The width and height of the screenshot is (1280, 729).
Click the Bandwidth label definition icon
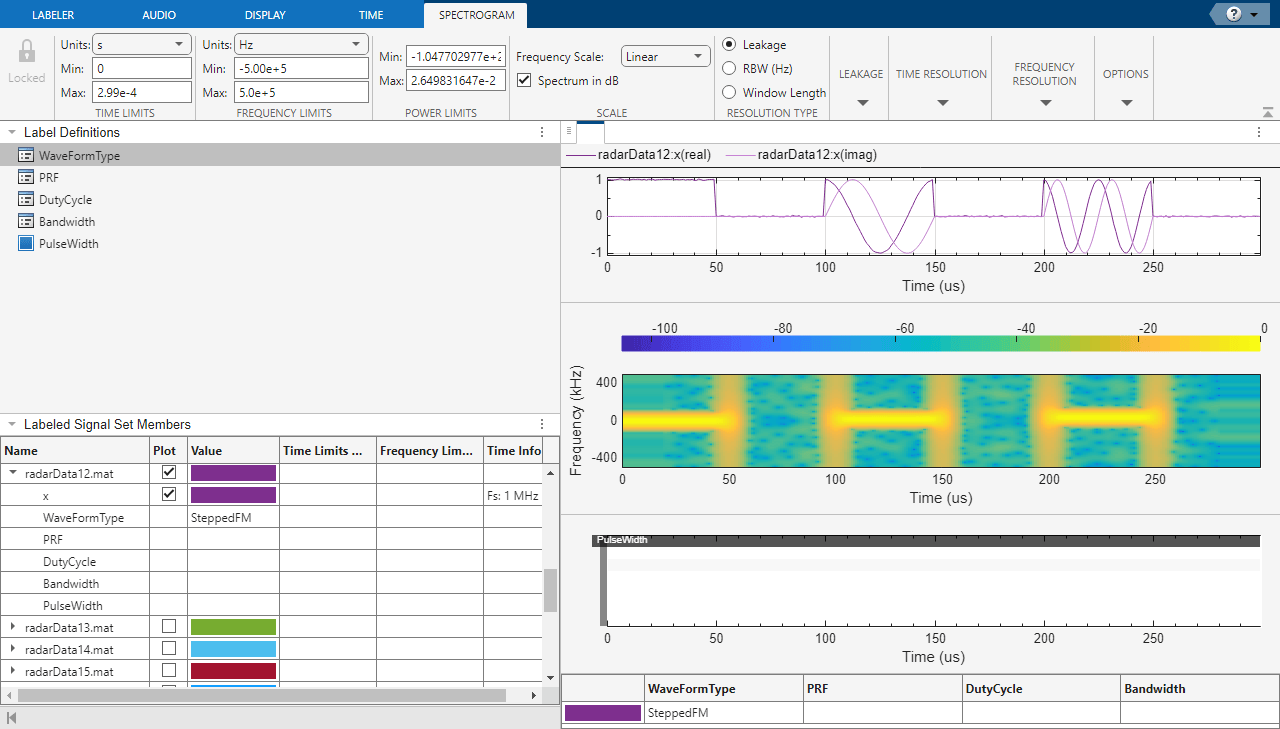click(x=27, y=221)
